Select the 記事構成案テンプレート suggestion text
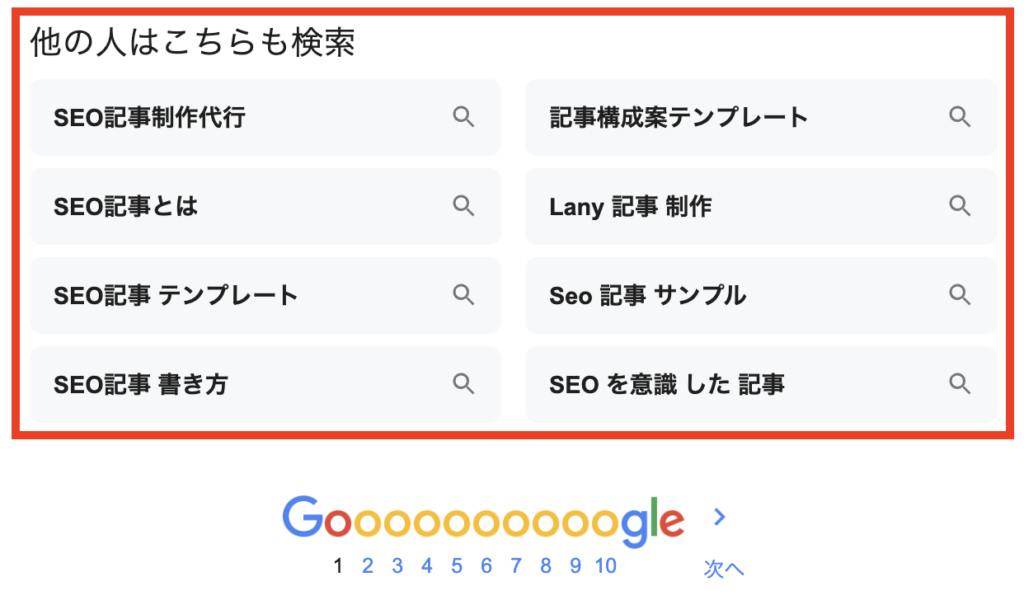 (x=678, y=118)
